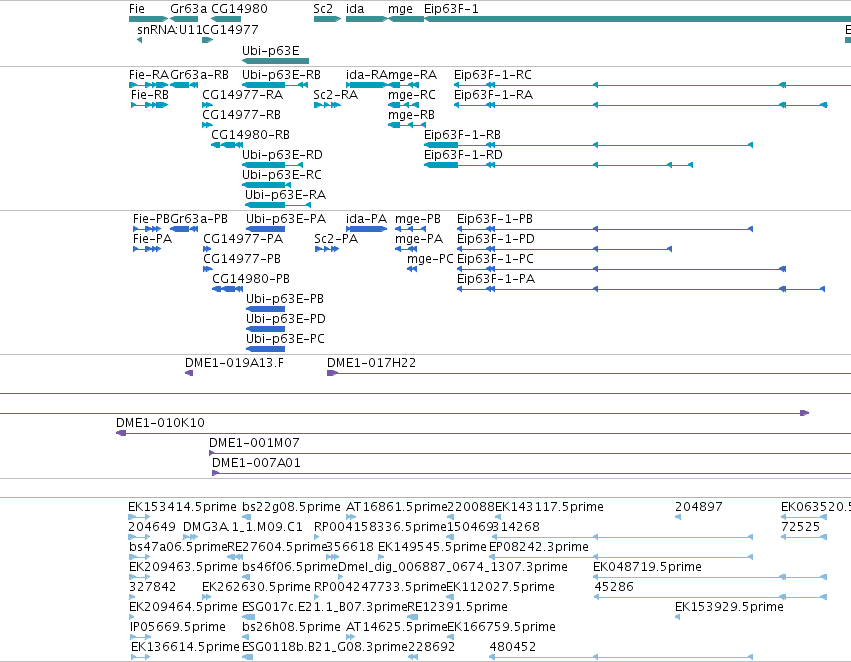This screenshot has height=662, width=851.
Task: Click the snRNA:U11 label
Action: 169,29
